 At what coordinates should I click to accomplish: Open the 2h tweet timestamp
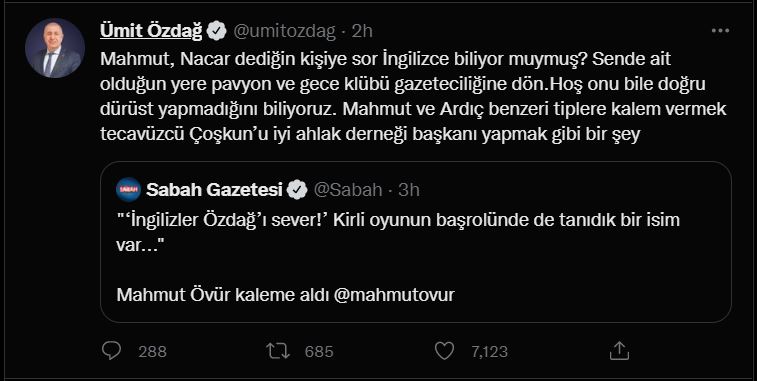click(x=362, y=31)
